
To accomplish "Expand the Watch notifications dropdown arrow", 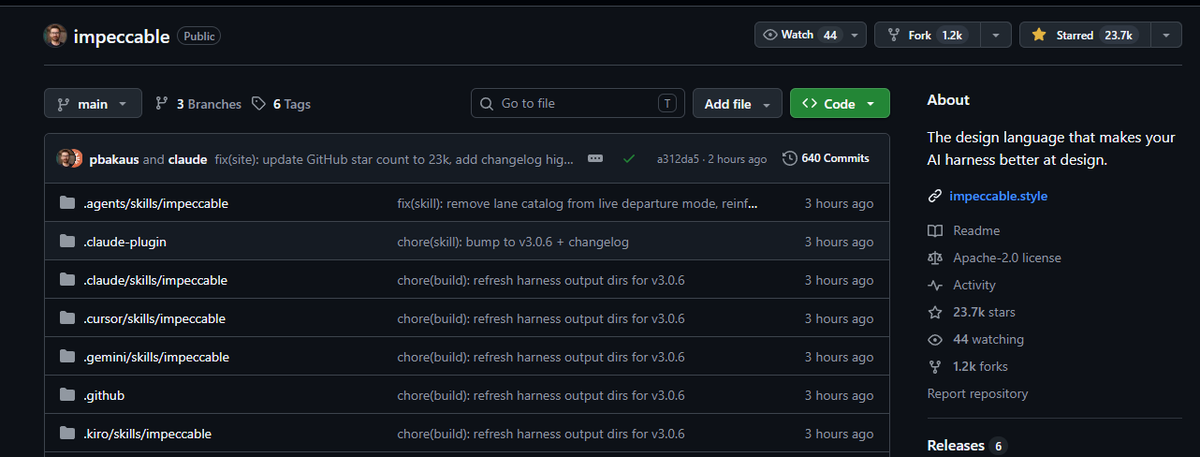I will click(x=855, y=35).
